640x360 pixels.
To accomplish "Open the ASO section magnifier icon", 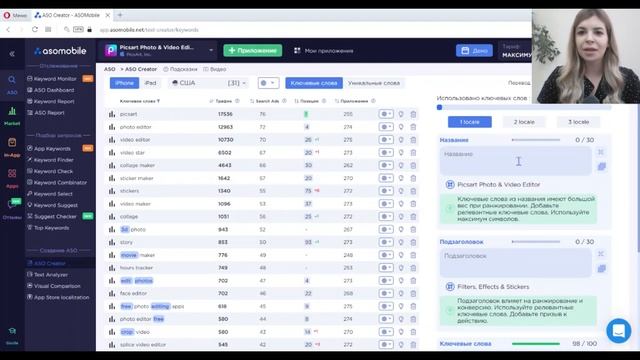I will (x=12, y=80).
